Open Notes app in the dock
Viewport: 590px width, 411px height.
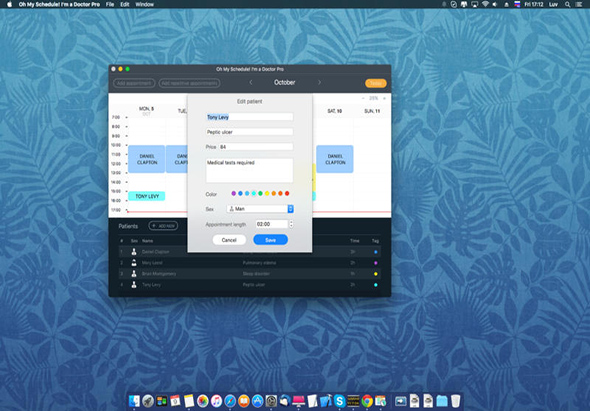coord(189,401)
